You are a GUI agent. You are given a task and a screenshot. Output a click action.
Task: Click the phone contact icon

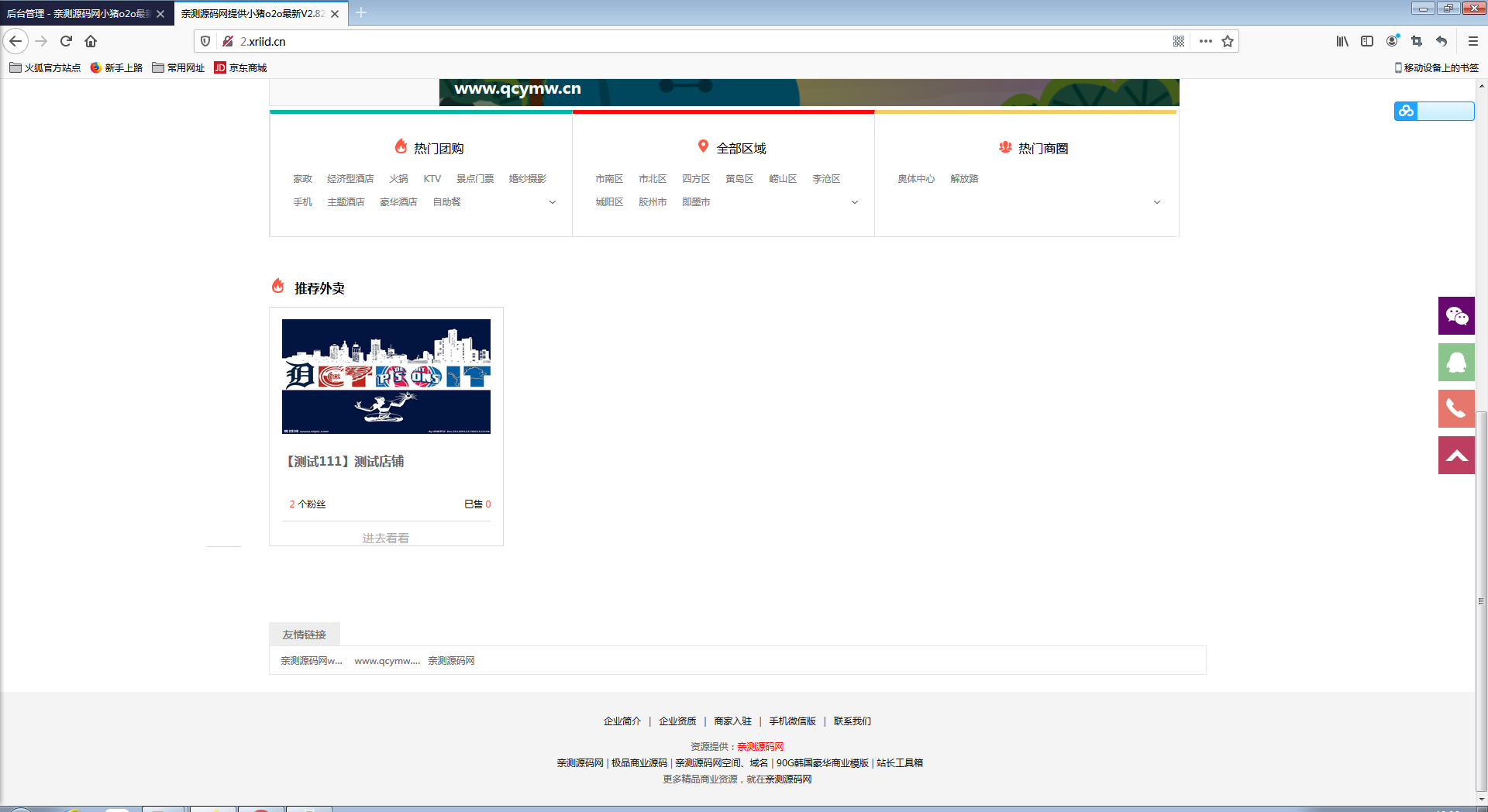point(1456,409)
